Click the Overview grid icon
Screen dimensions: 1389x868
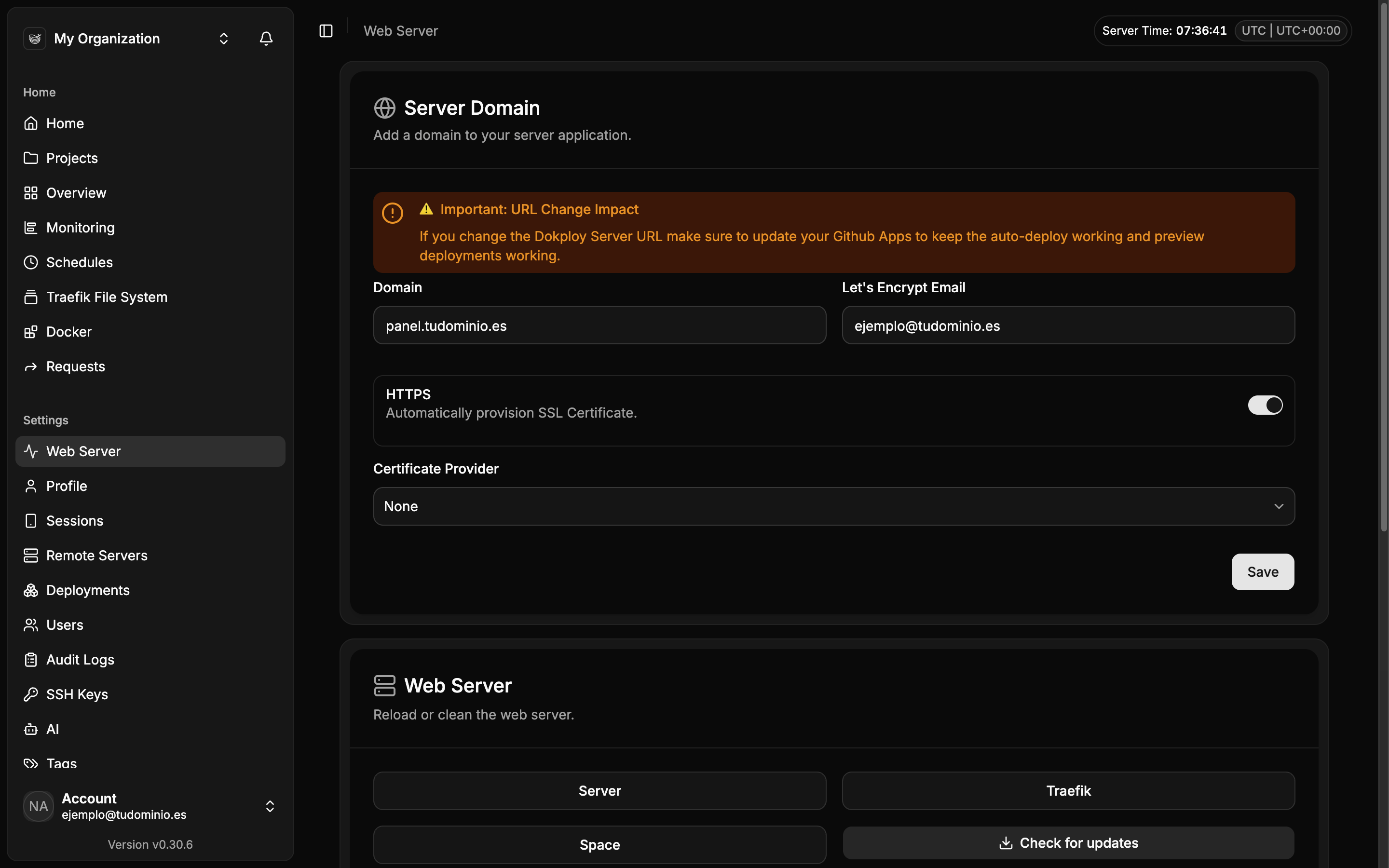pos(31,193)
